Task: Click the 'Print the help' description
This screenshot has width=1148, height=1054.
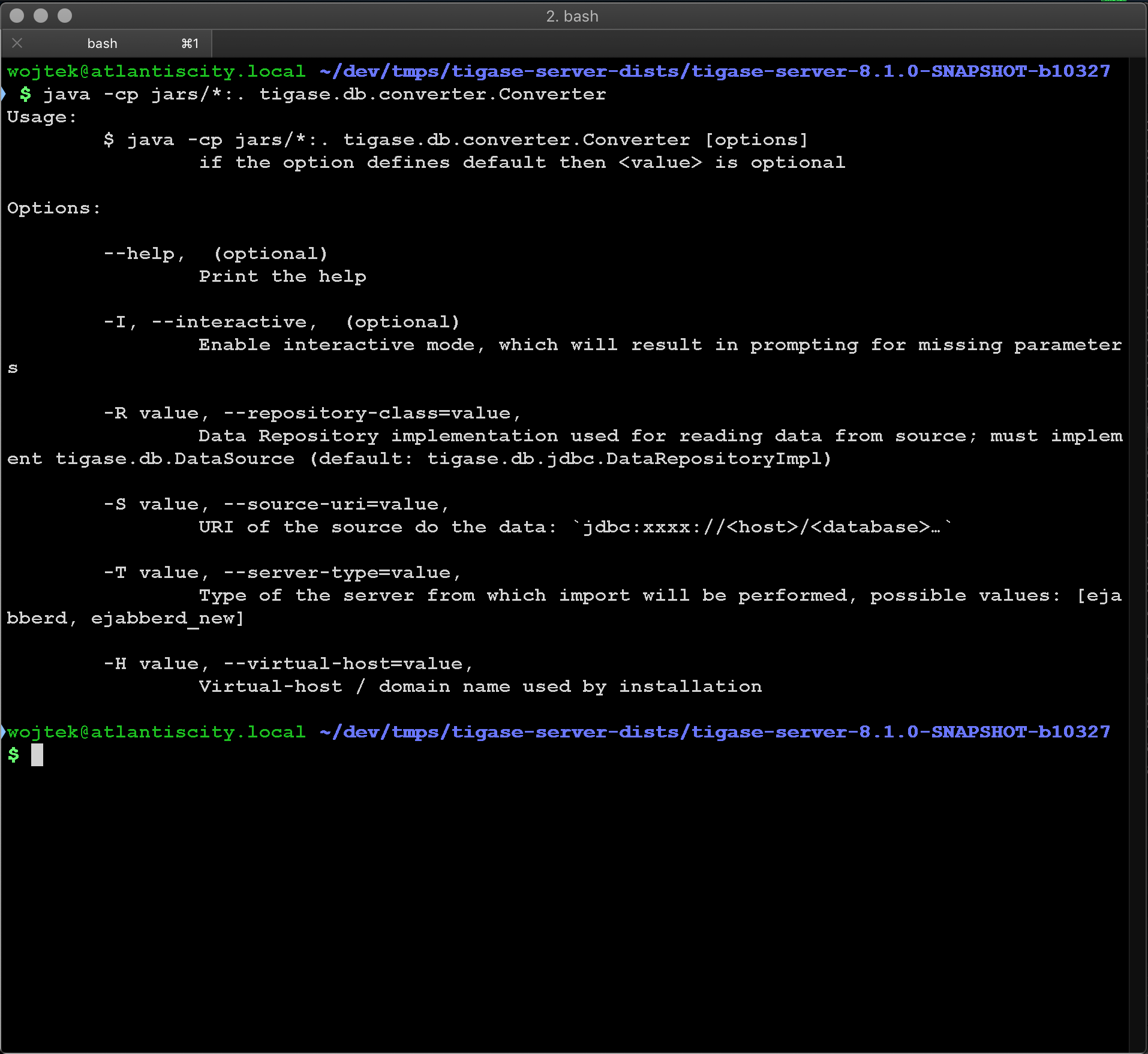Action: (283, 276)
